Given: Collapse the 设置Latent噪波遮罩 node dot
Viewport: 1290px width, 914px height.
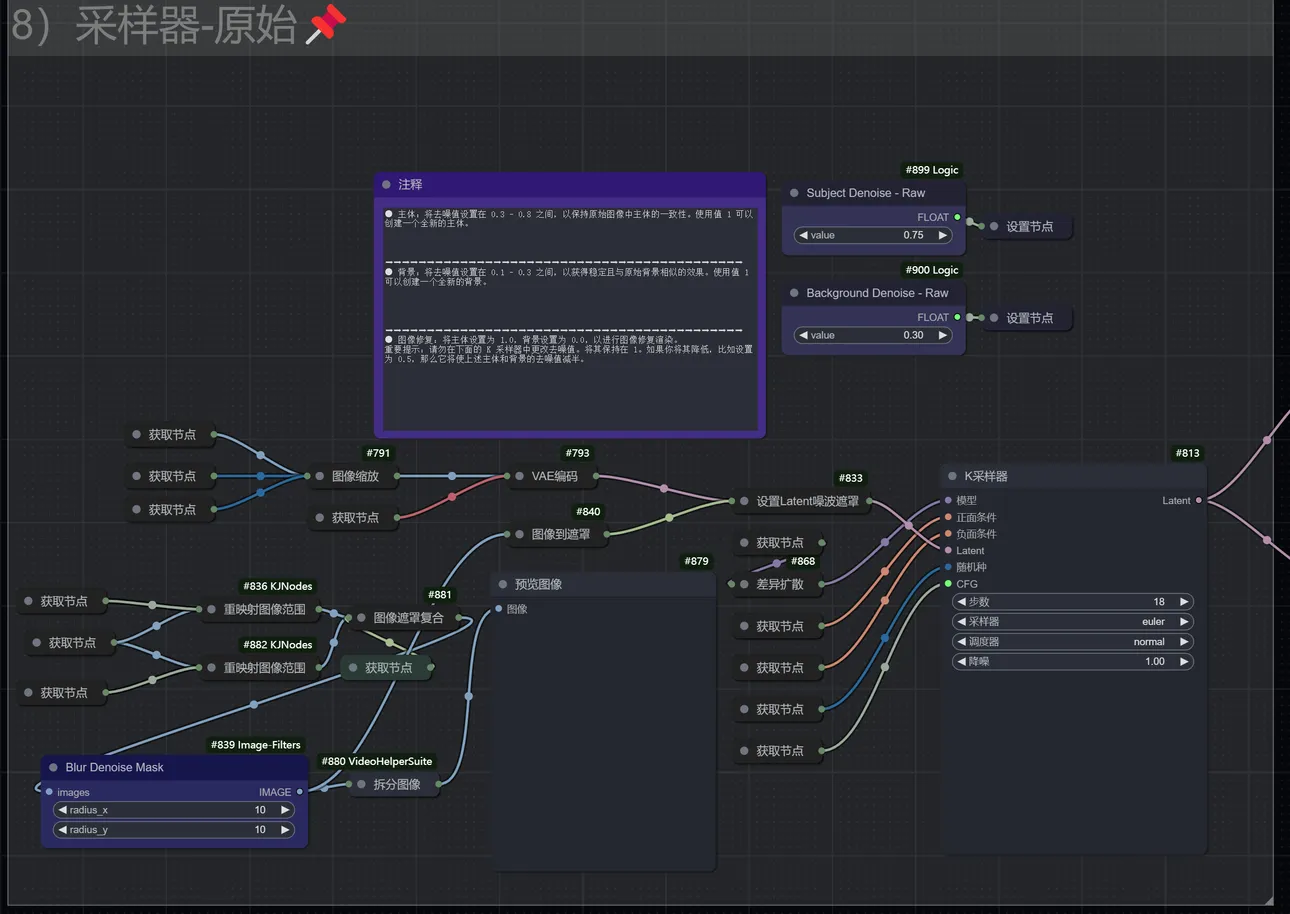Looking at the screenshot, I should click(744, 501).
